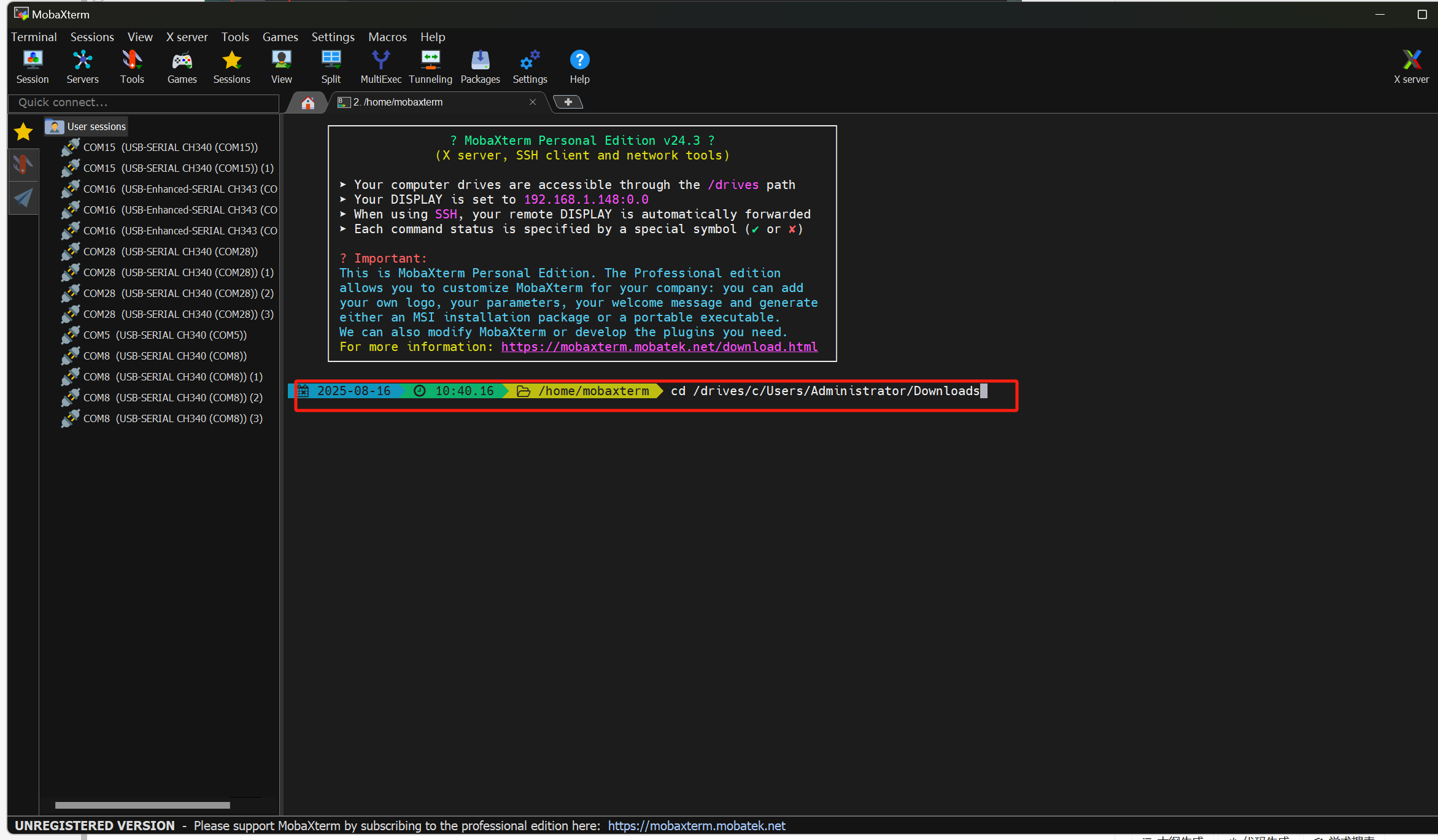The image size is (1438, 840).
Task: Select session COM15 (USB-SERIAL CH340 (COM15))
Action: 160,147
